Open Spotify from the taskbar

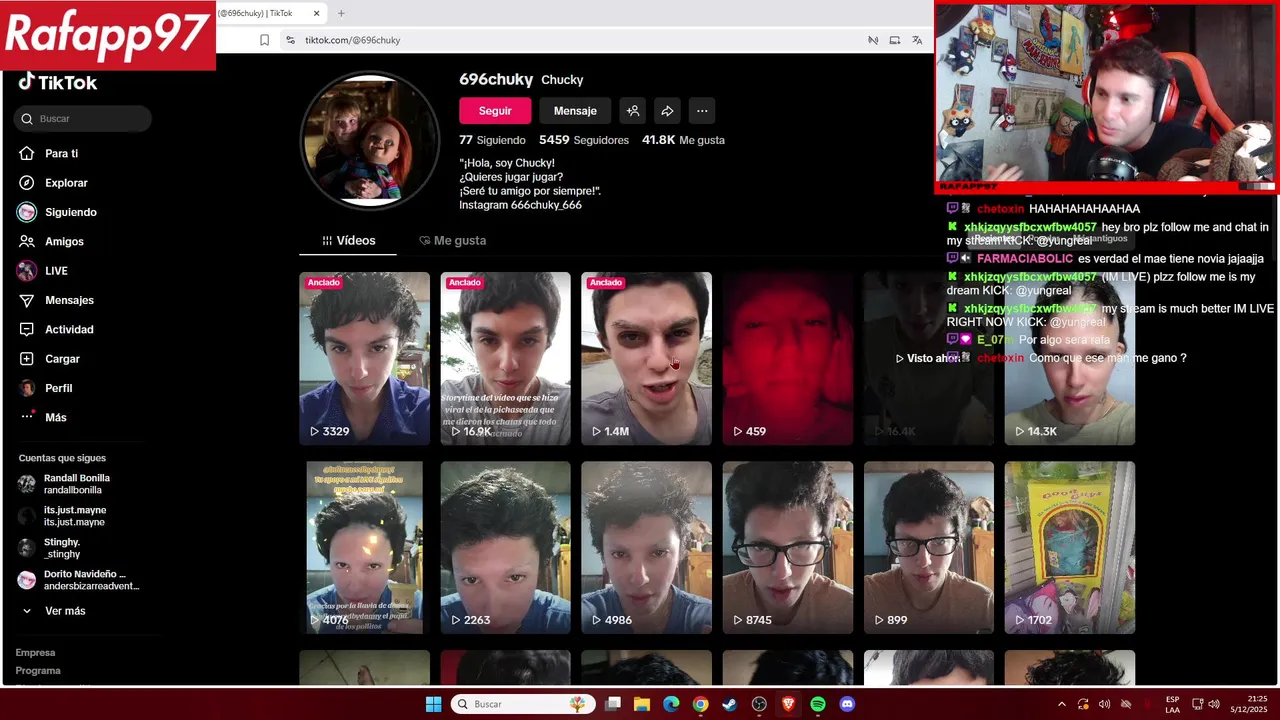818,704
